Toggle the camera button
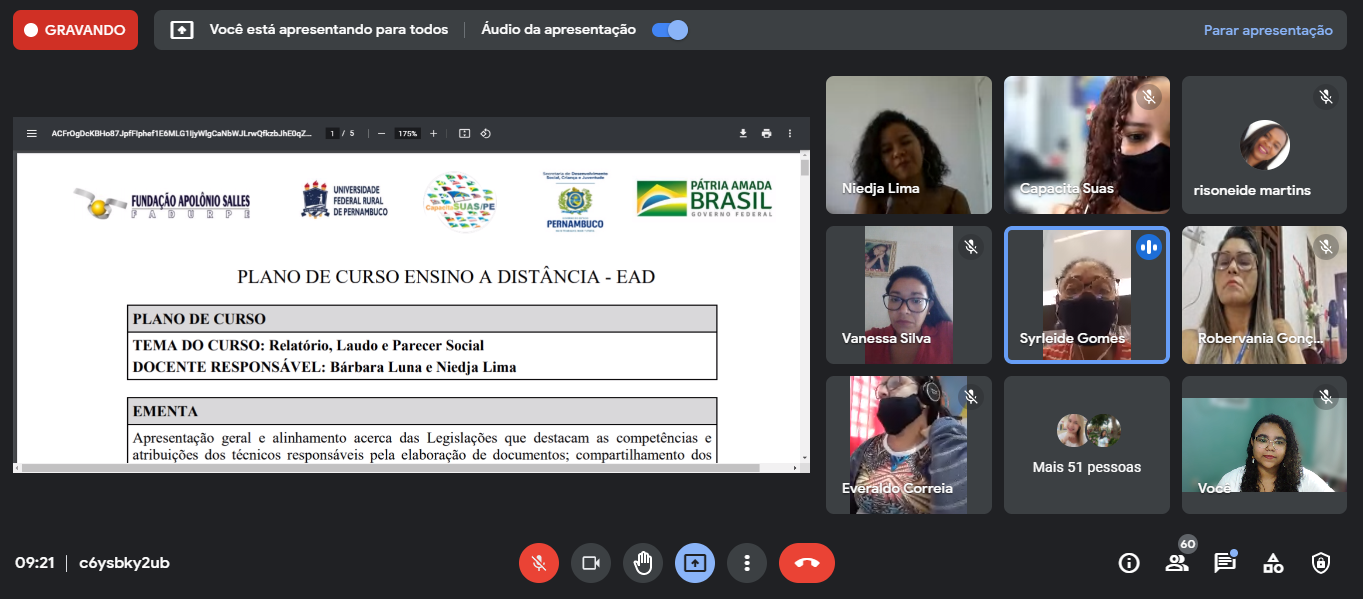The width and height of the screenshot is (1363, 599). [x=590, y=563]
